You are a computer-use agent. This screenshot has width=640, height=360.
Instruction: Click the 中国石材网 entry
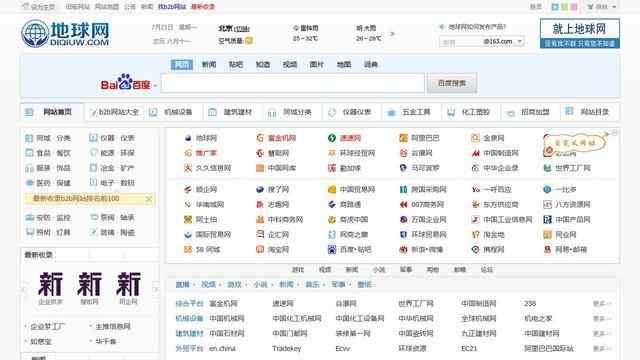click(x=227, y=333)
